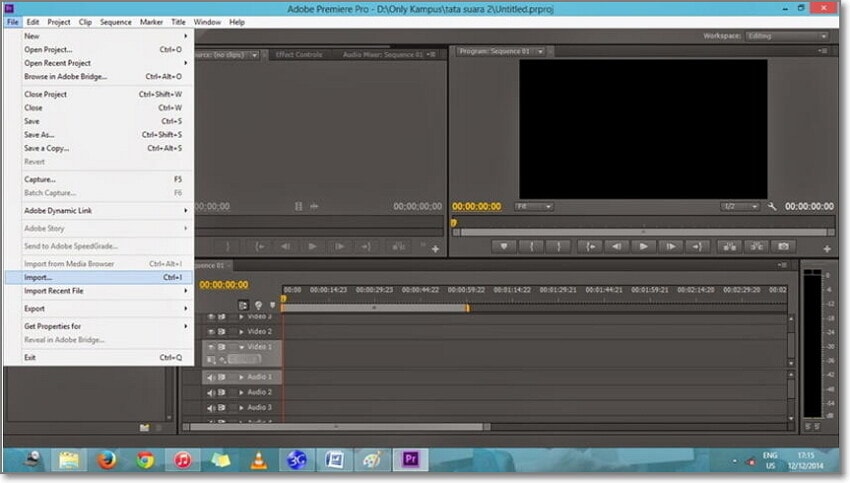
Task: Click the timeline playhead marker
Action: click(x=284, y=299)
